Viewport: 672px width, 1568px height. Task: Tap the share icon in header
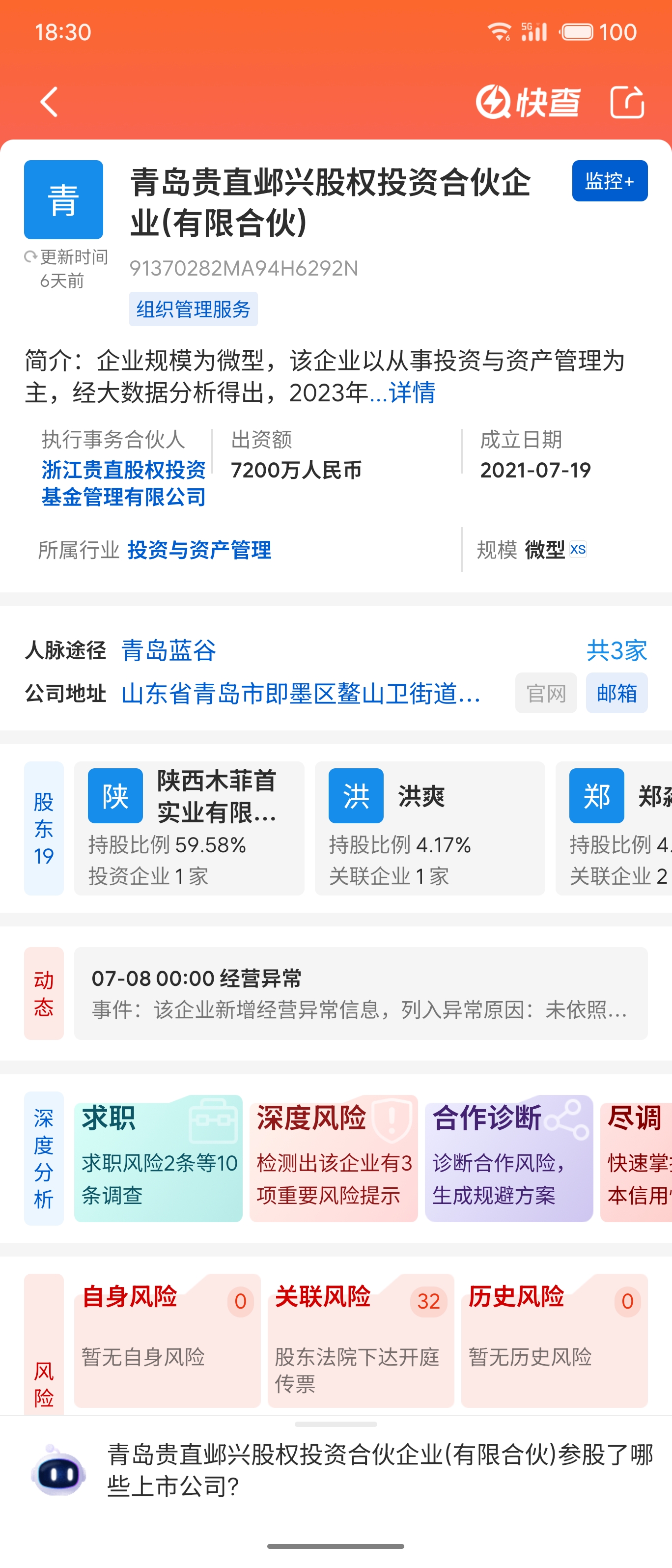[627, 102]
